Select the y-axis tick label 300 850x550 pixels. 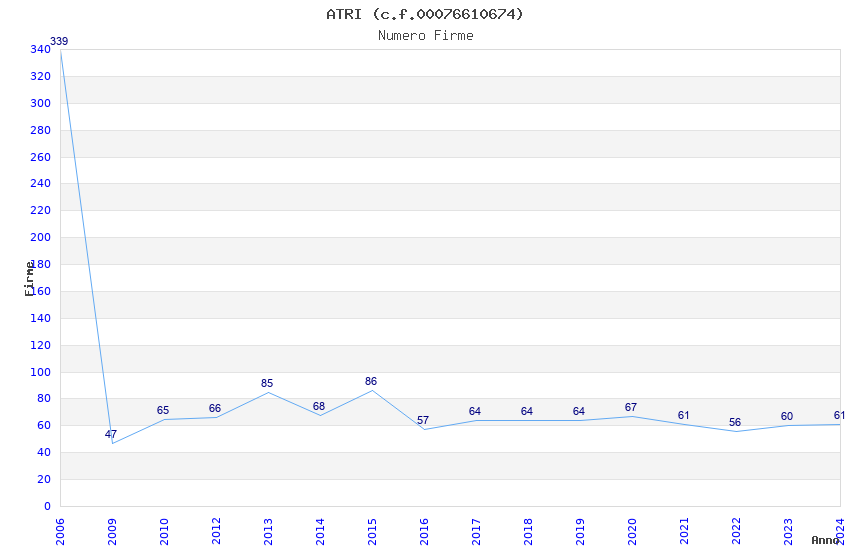41,103
